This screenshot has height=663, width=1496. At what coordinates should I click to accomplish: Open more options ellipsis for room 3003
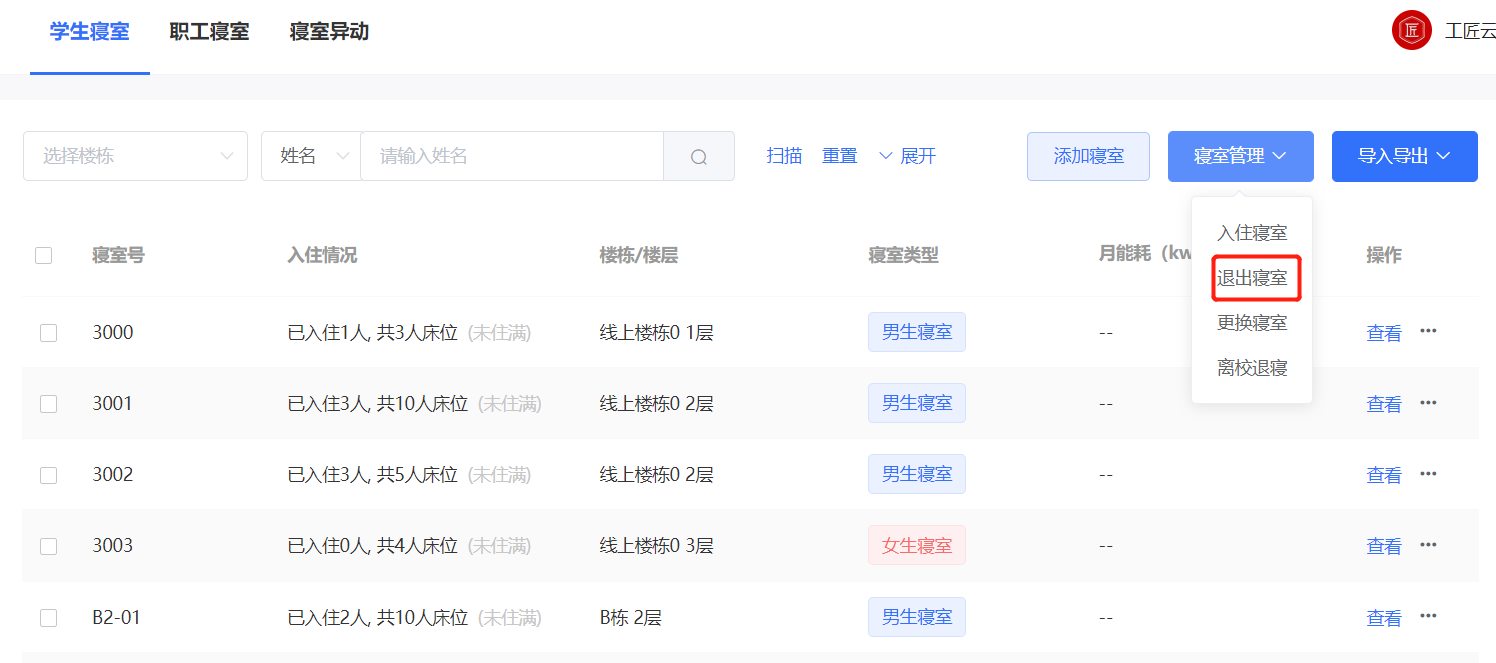tap(1428, 545)
